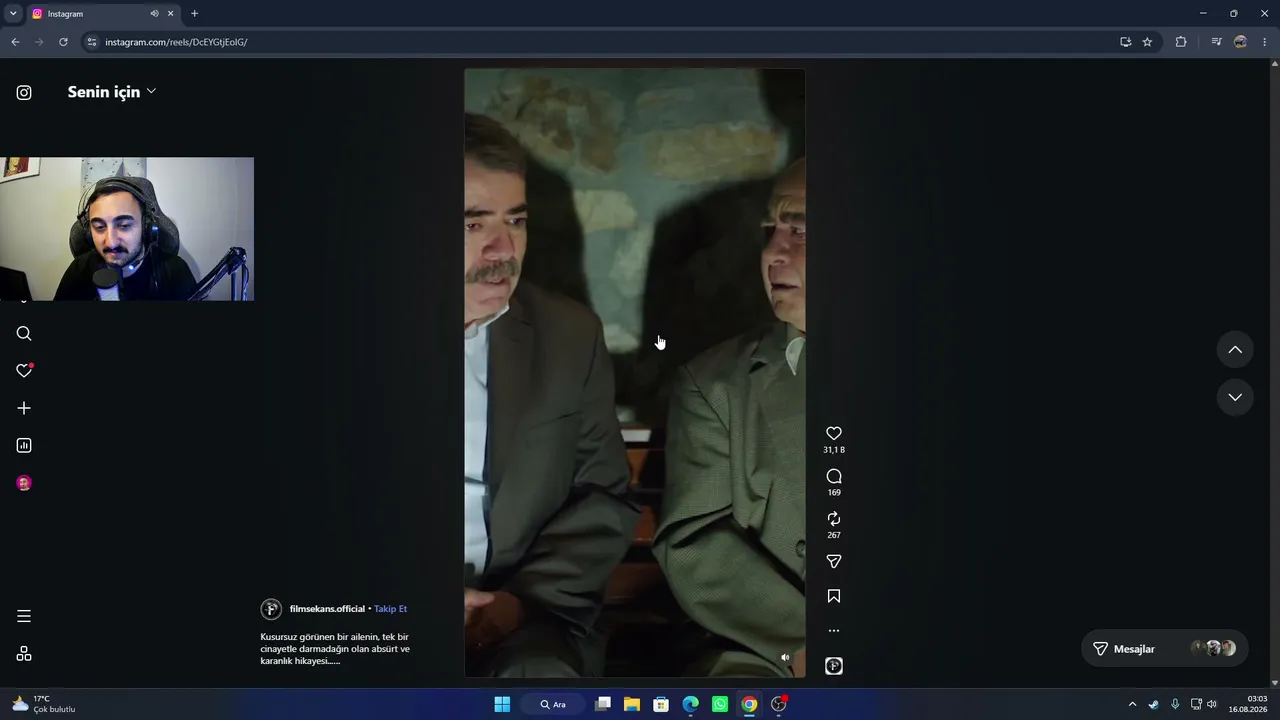The height and width of the screenshot is (720, 1280).
Task: Follow the account with 'Takip Et'
Action: coord(390,609)
